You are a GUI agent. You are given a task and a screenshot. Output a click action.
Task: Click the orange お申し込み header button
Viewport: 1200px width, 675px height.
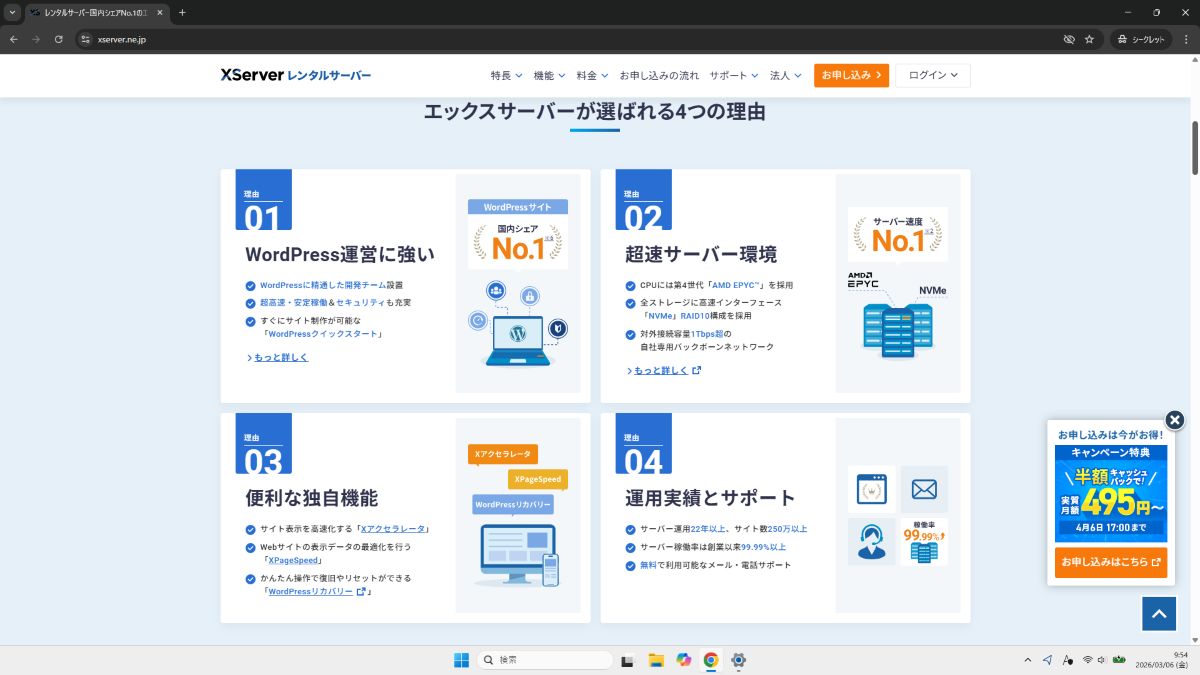click(x=851, y=75)
